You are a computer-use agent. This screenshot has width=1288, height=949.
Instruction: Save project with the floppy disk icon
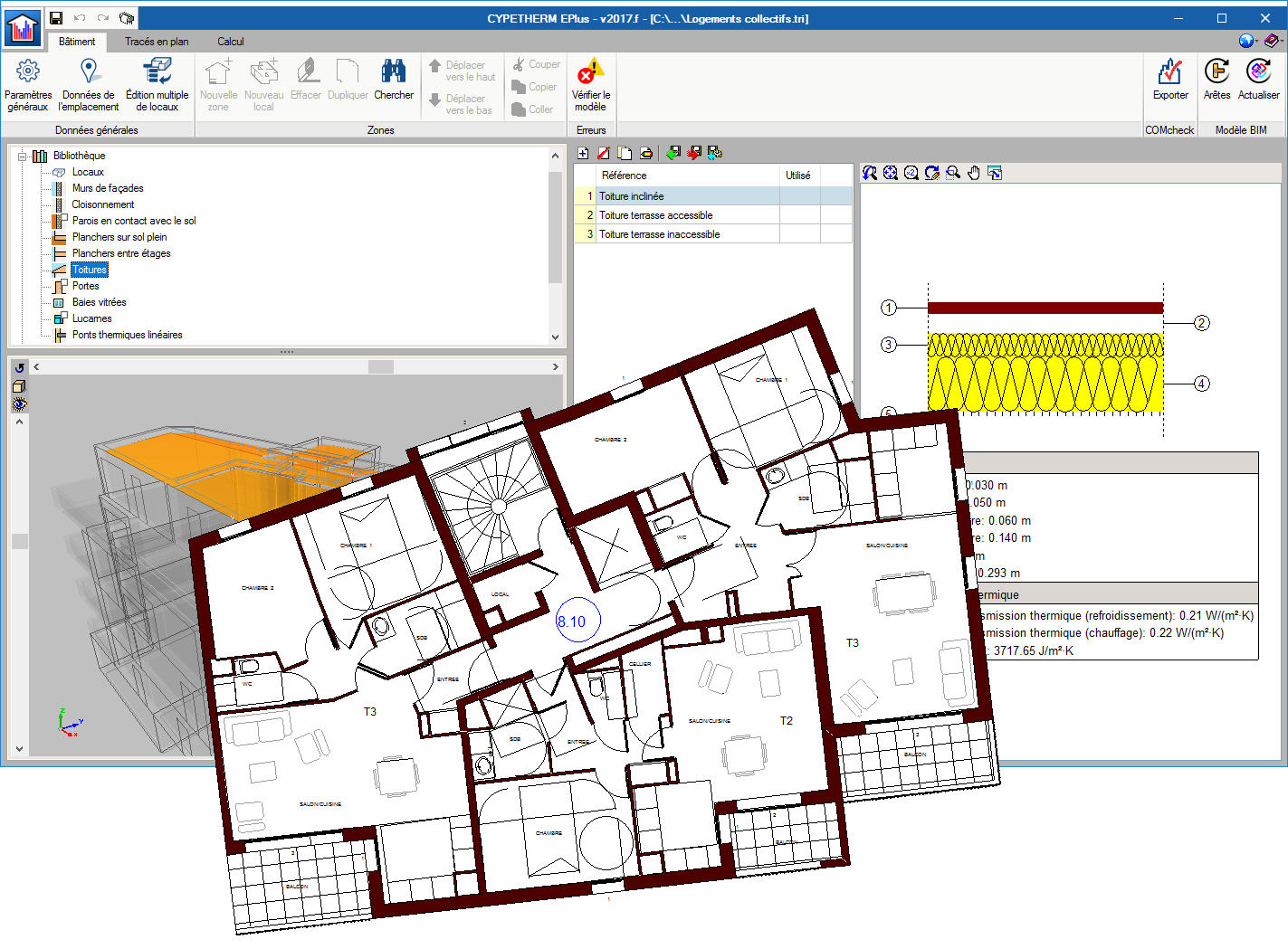(56, 18)
